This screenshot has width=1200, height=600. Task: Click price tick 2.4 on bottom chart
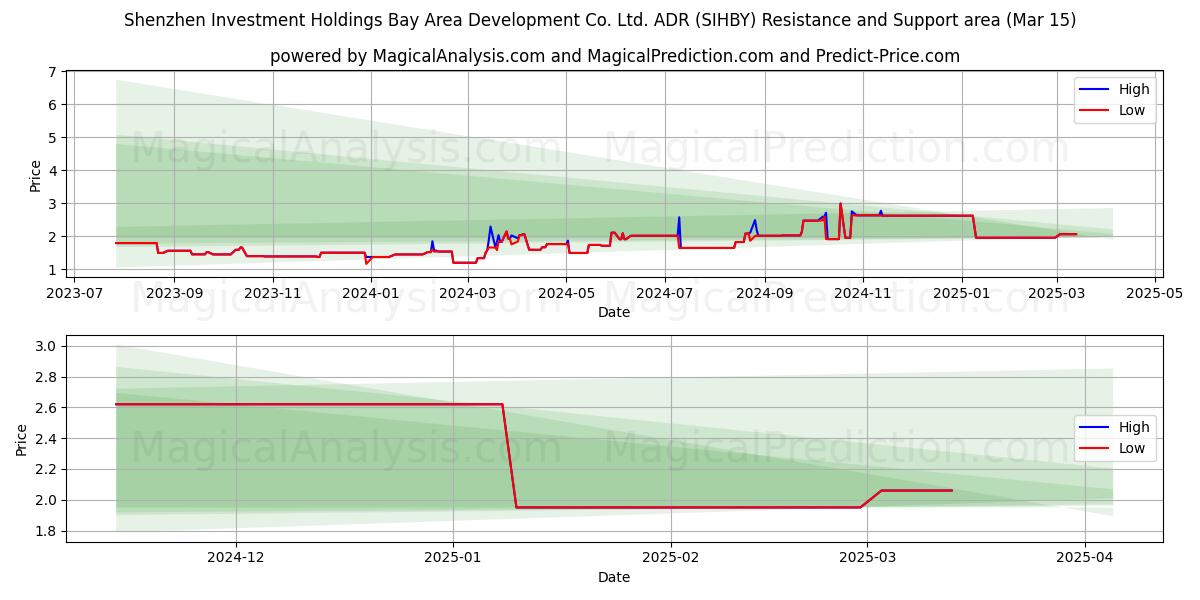(44, 439)
